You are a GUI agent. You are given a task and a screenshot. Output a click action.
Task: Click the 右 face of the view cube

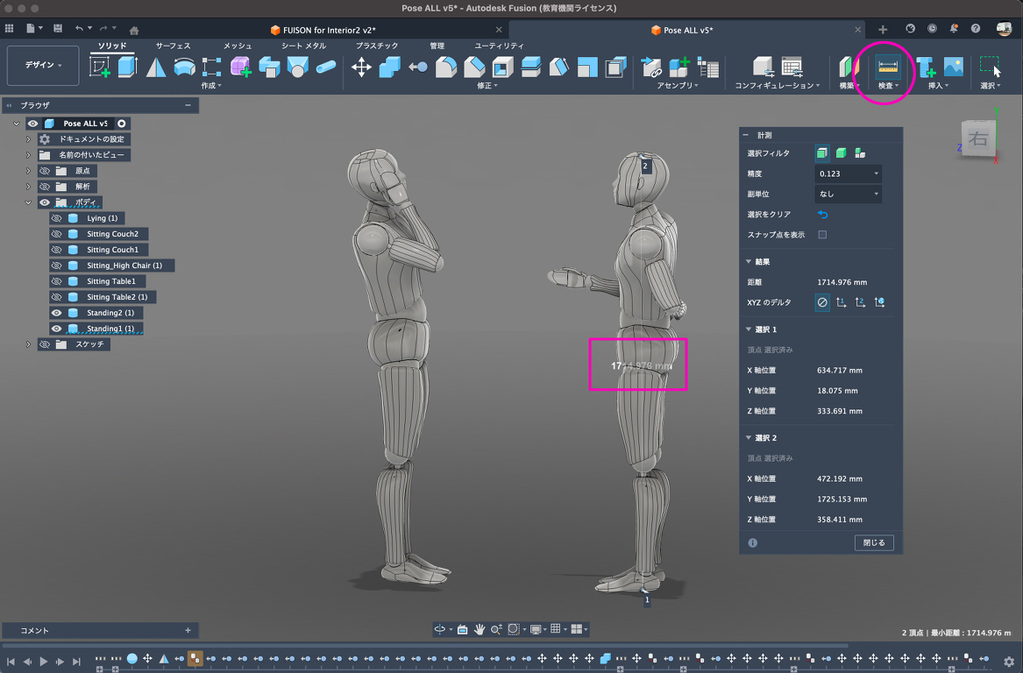click(977, 139)
